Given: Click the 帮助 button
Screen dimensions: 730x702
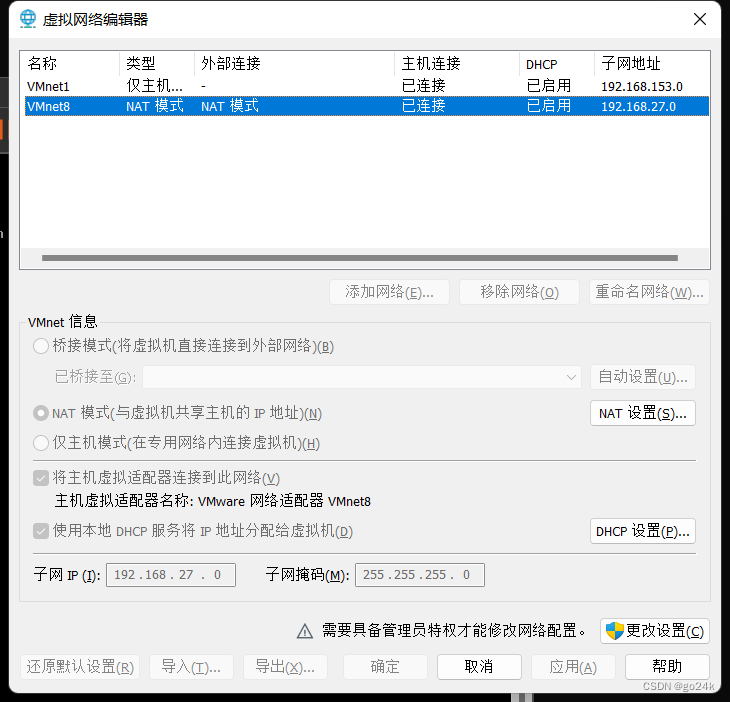Looking at the screenshot, I should (x=667, y=667).
